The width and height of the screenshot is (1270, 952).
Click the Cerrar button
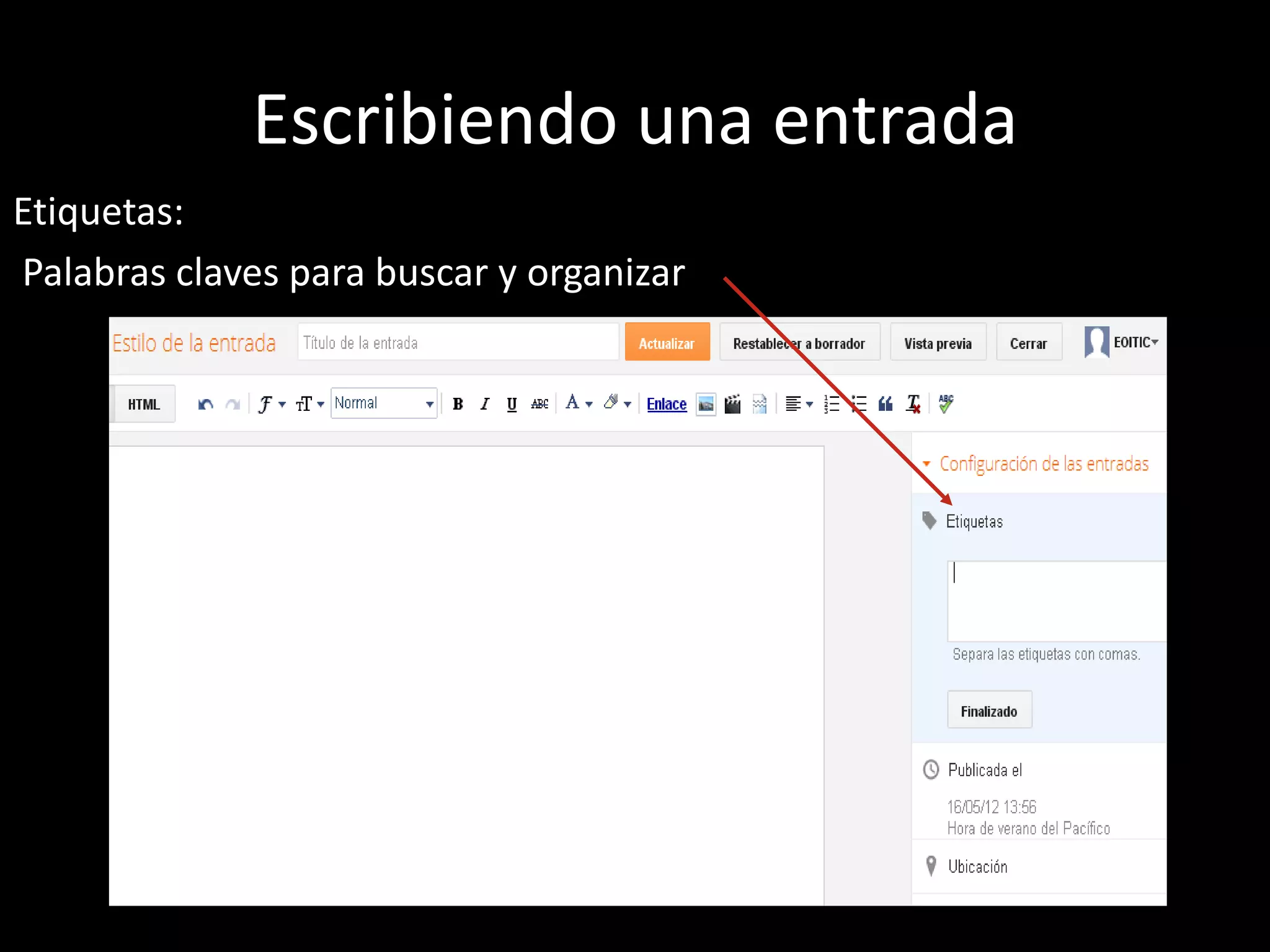(1029, 343)
